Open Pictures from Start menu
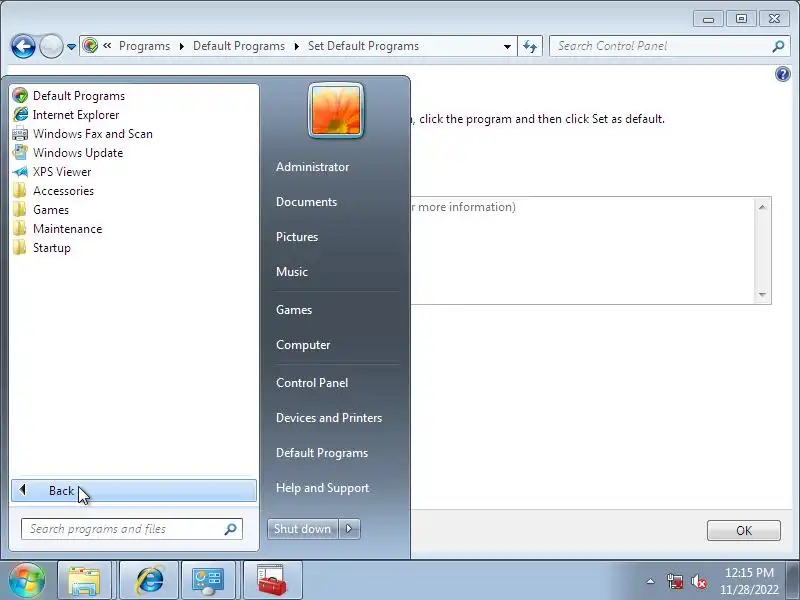The height and width of the screenshot is (600, 800). [x=296, y=237]
